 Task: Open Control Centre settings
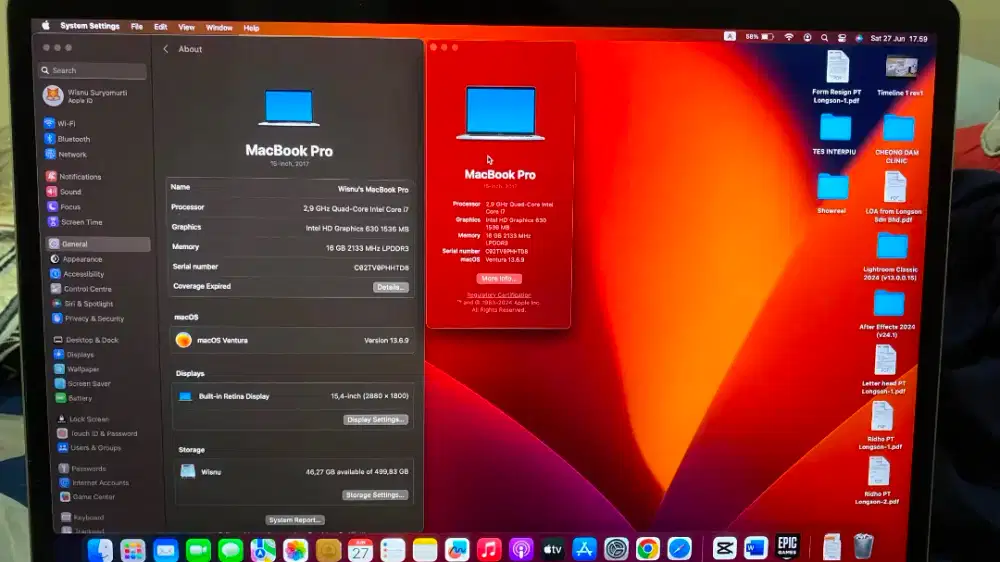(x=82, y=290)
